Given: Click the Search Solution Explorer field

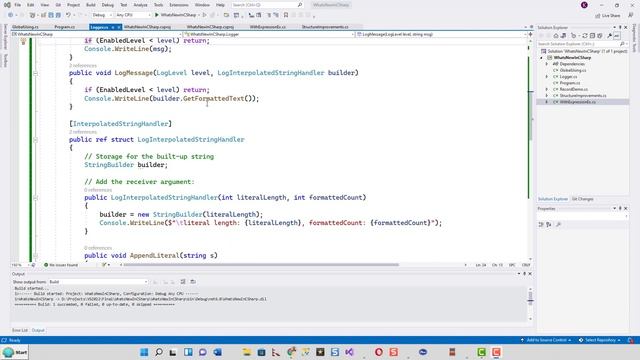Looking at the screenshot, I should pyautogui.click(x=581, y=44).
